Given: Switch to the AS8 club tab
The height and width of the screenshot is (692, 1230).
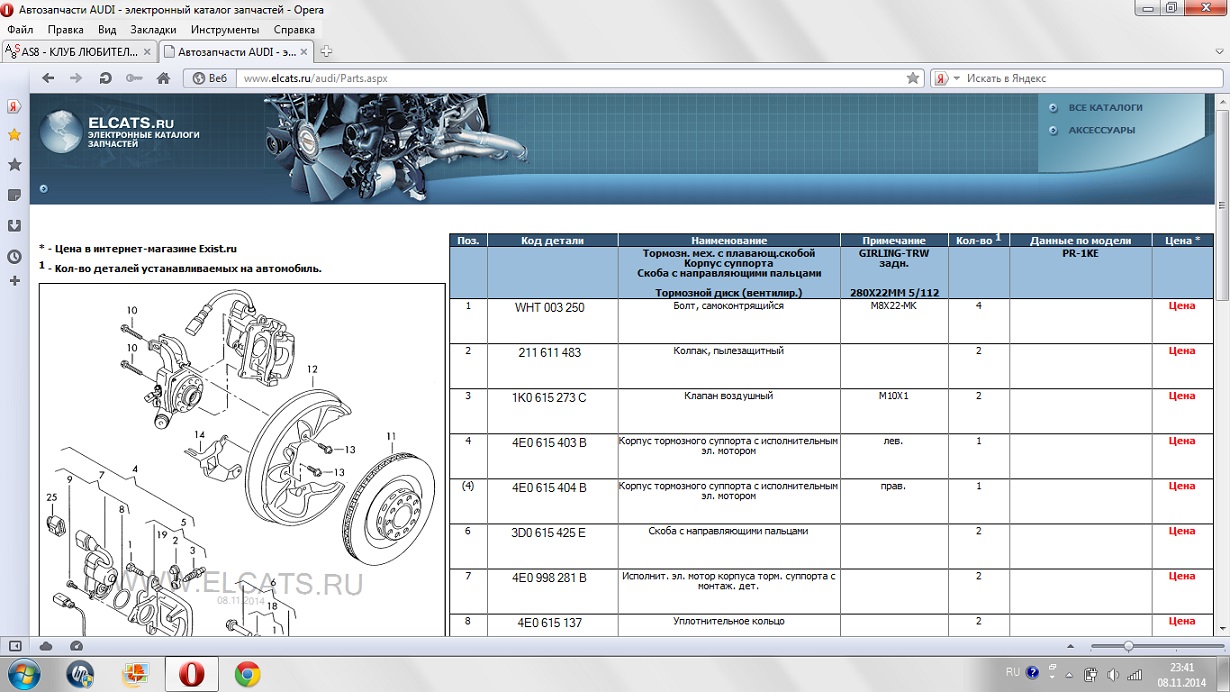Looking at the screenshot, I should 75,51.
